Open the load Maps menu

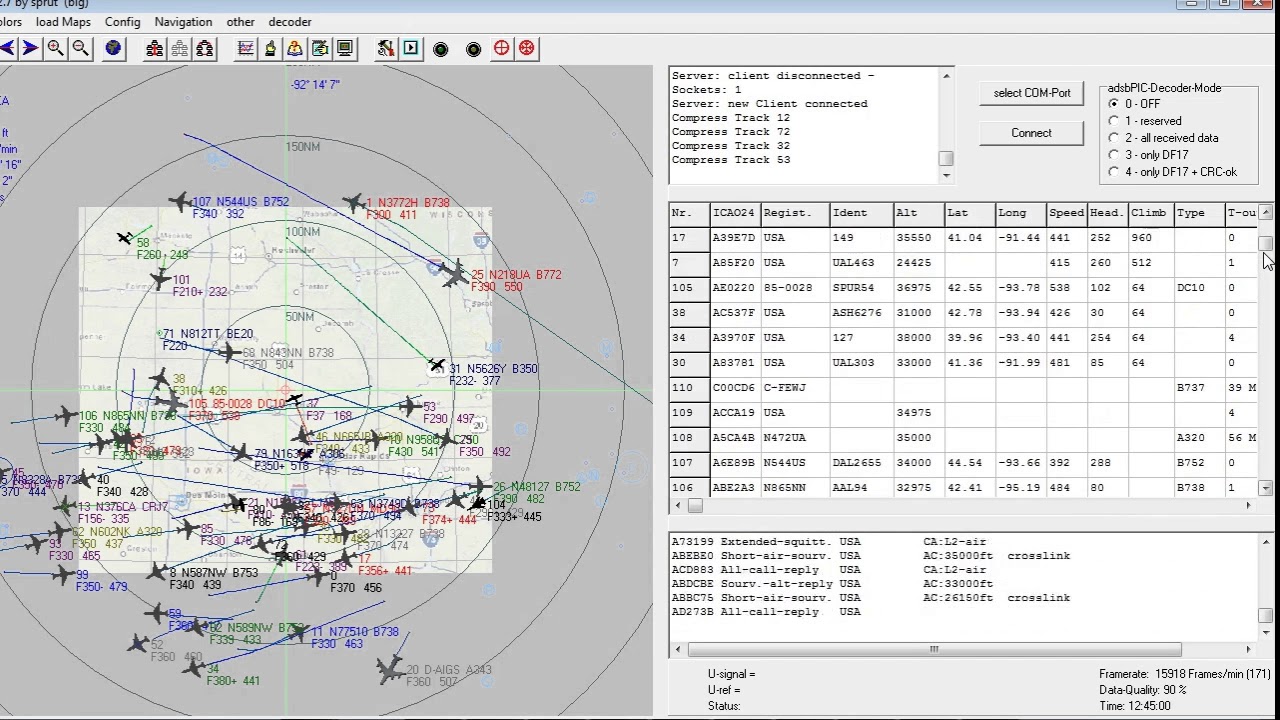[x=63, y=22]
